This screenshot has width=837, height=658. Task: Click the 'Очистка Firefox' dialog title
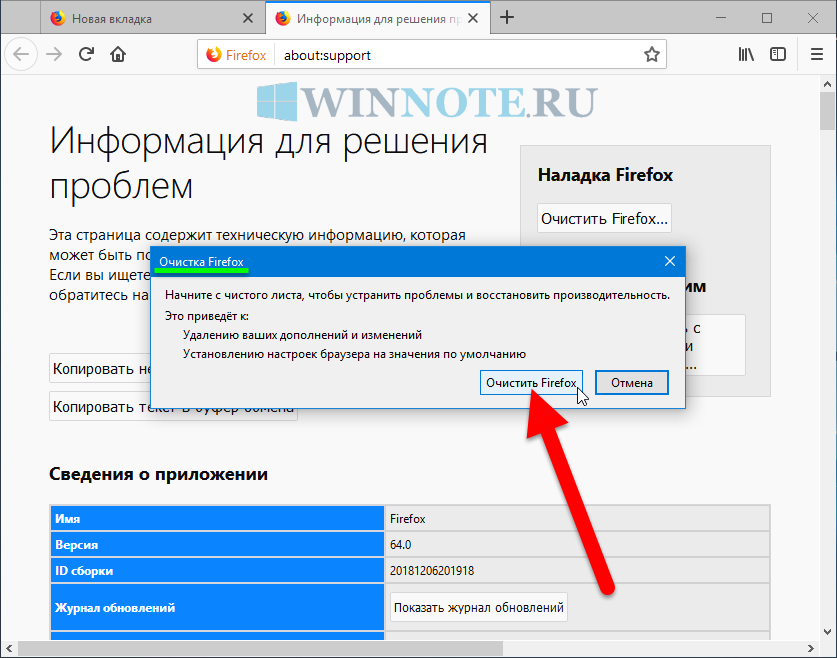pos(201,262)
